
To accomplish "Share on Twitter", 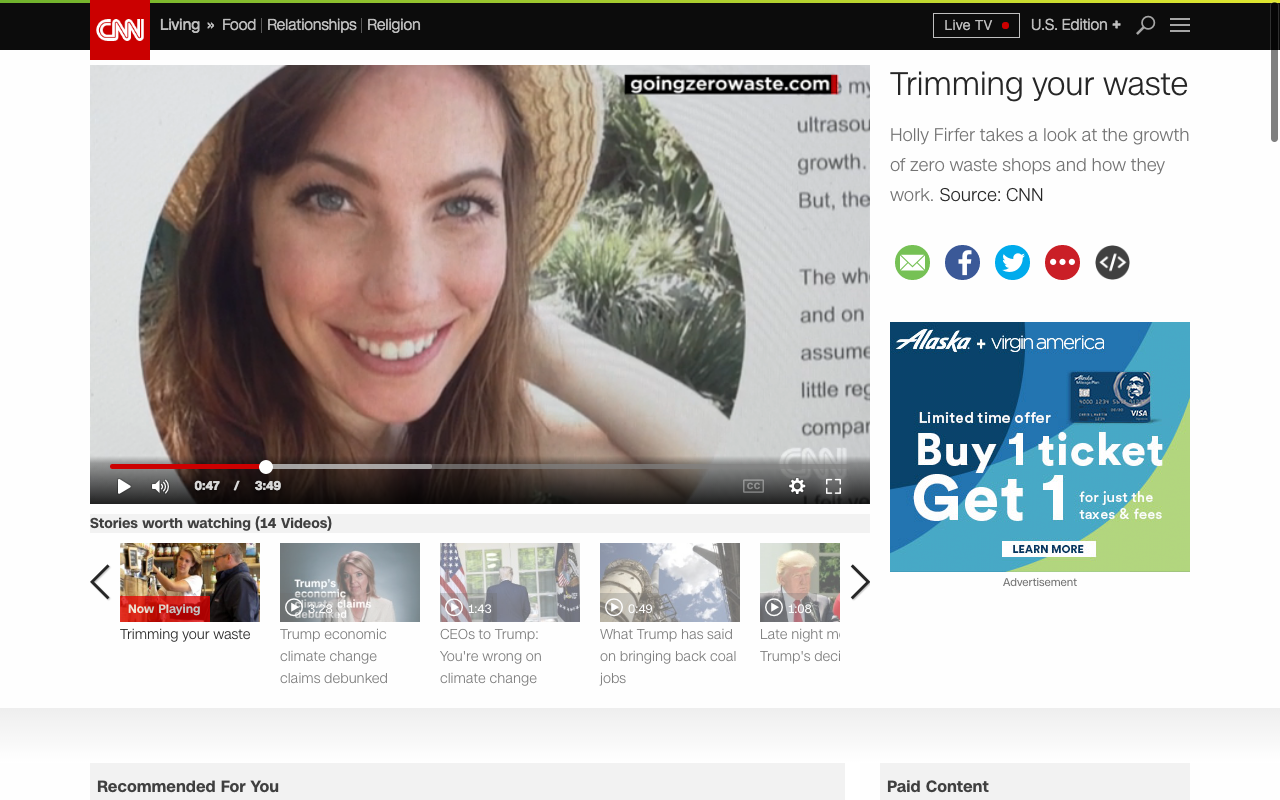I will click(1012, 262).
